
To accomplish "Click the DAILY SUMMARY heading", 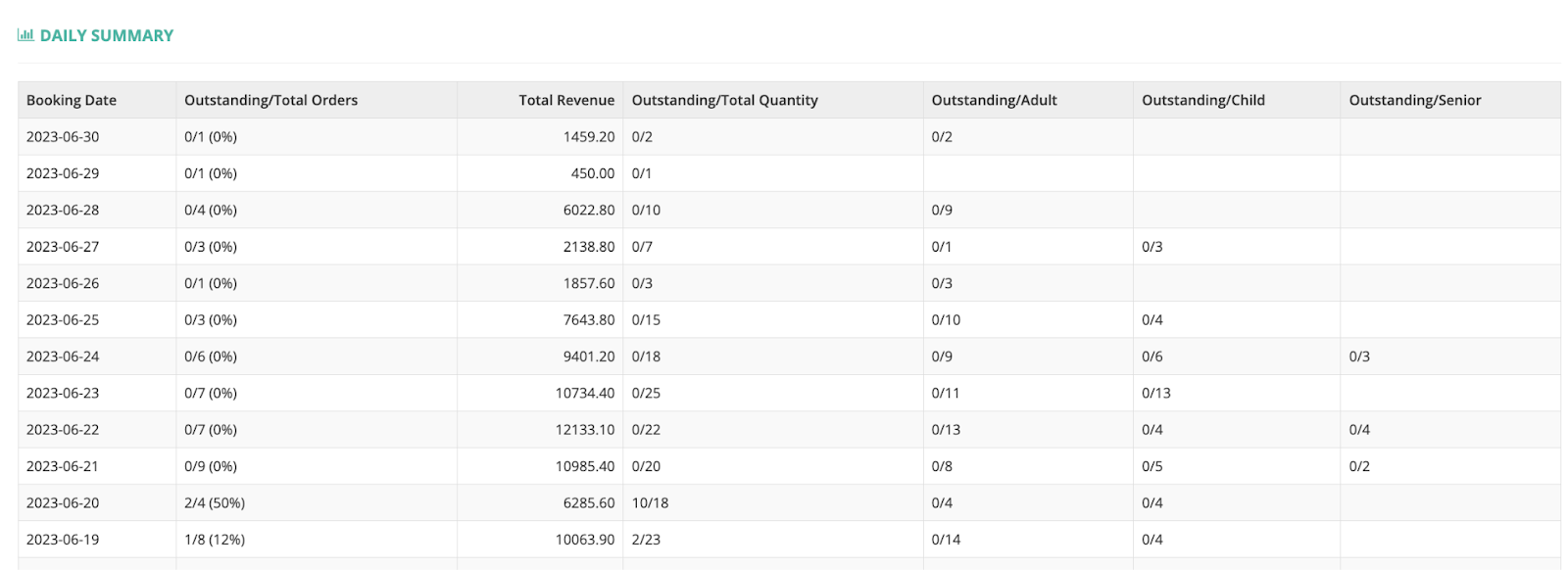I will (x=107, y=35).
